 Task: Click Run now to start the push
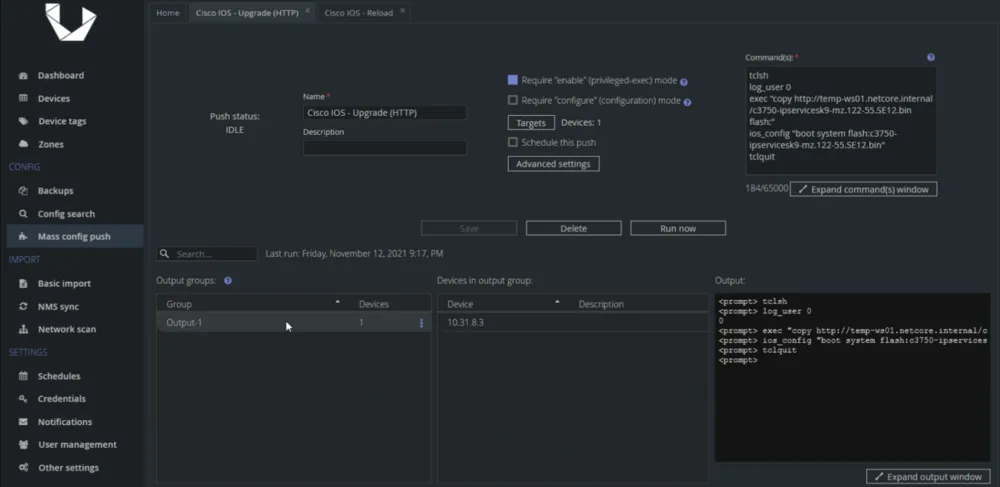point(678,228)
